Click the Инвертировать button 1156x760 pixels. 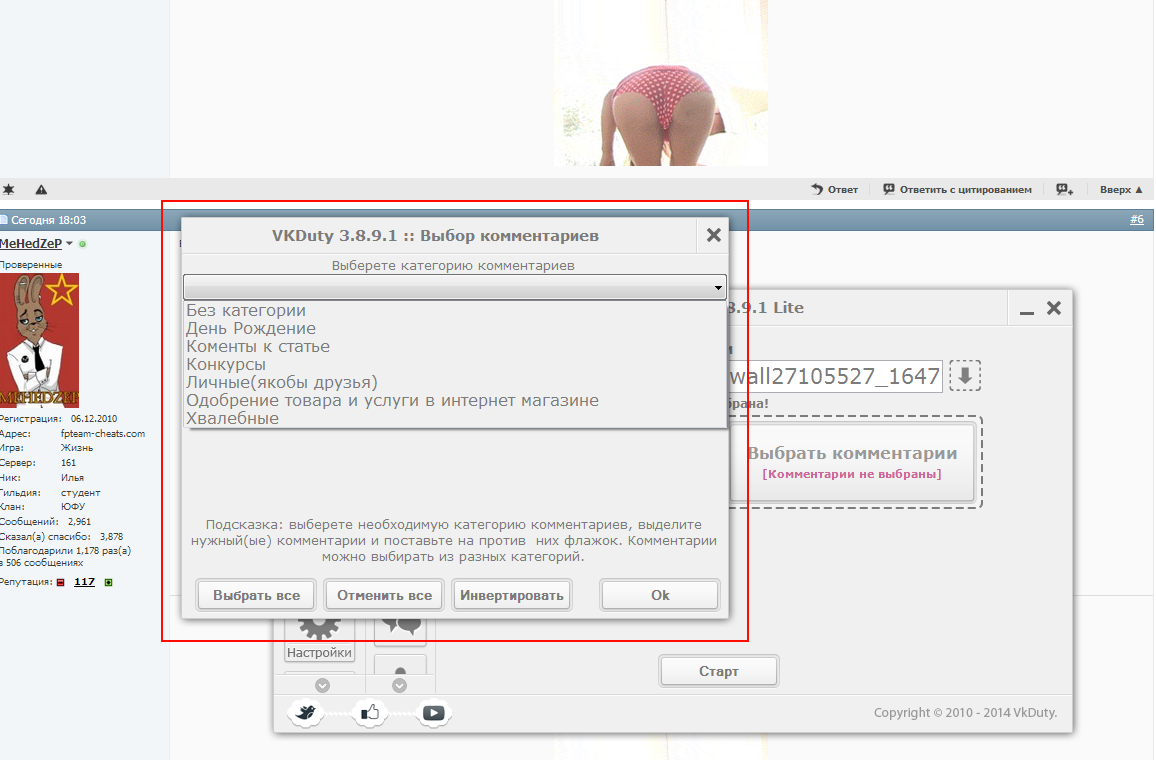[x=512, y=595]
